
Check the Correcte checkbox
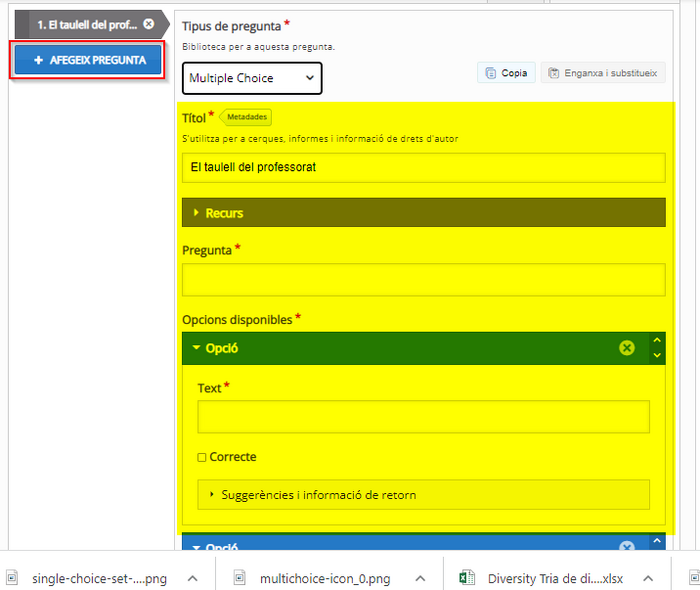pos(202,457)
